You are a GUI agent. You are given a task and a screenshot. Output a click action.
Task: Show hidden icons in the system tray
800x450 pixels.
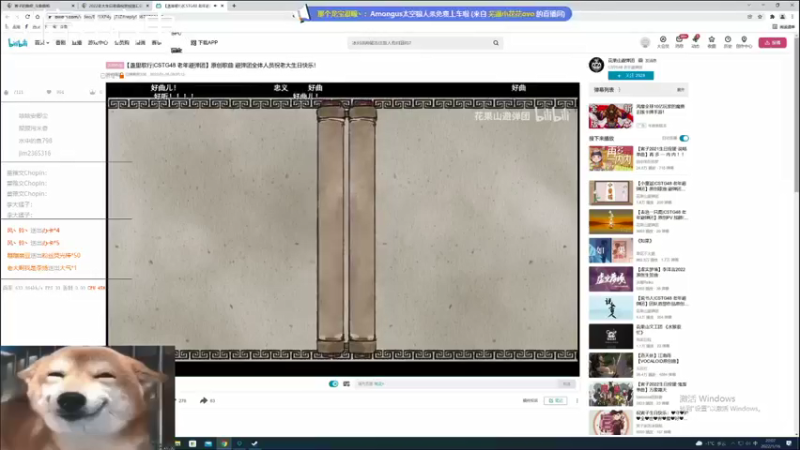[731, 443]
